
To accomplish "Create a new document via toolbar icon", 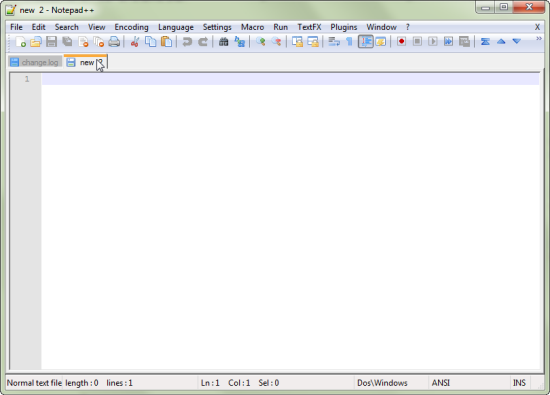I will [x=20, y=42].
